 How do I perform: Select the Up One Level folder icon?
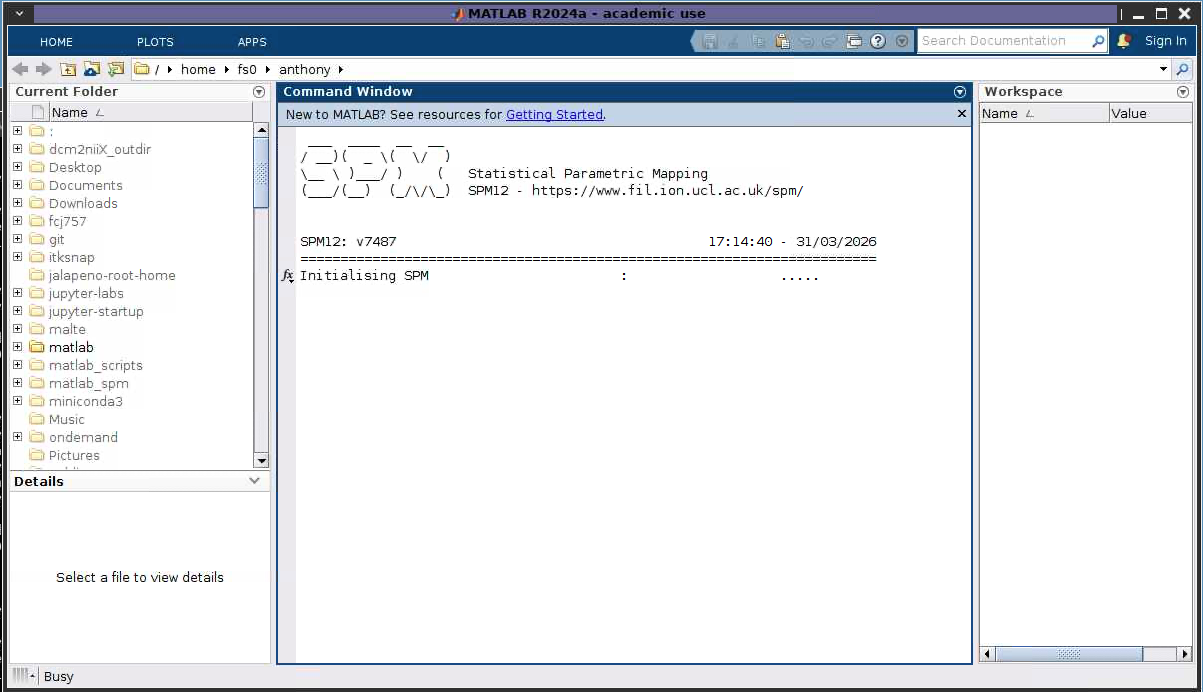coord(69,69)
